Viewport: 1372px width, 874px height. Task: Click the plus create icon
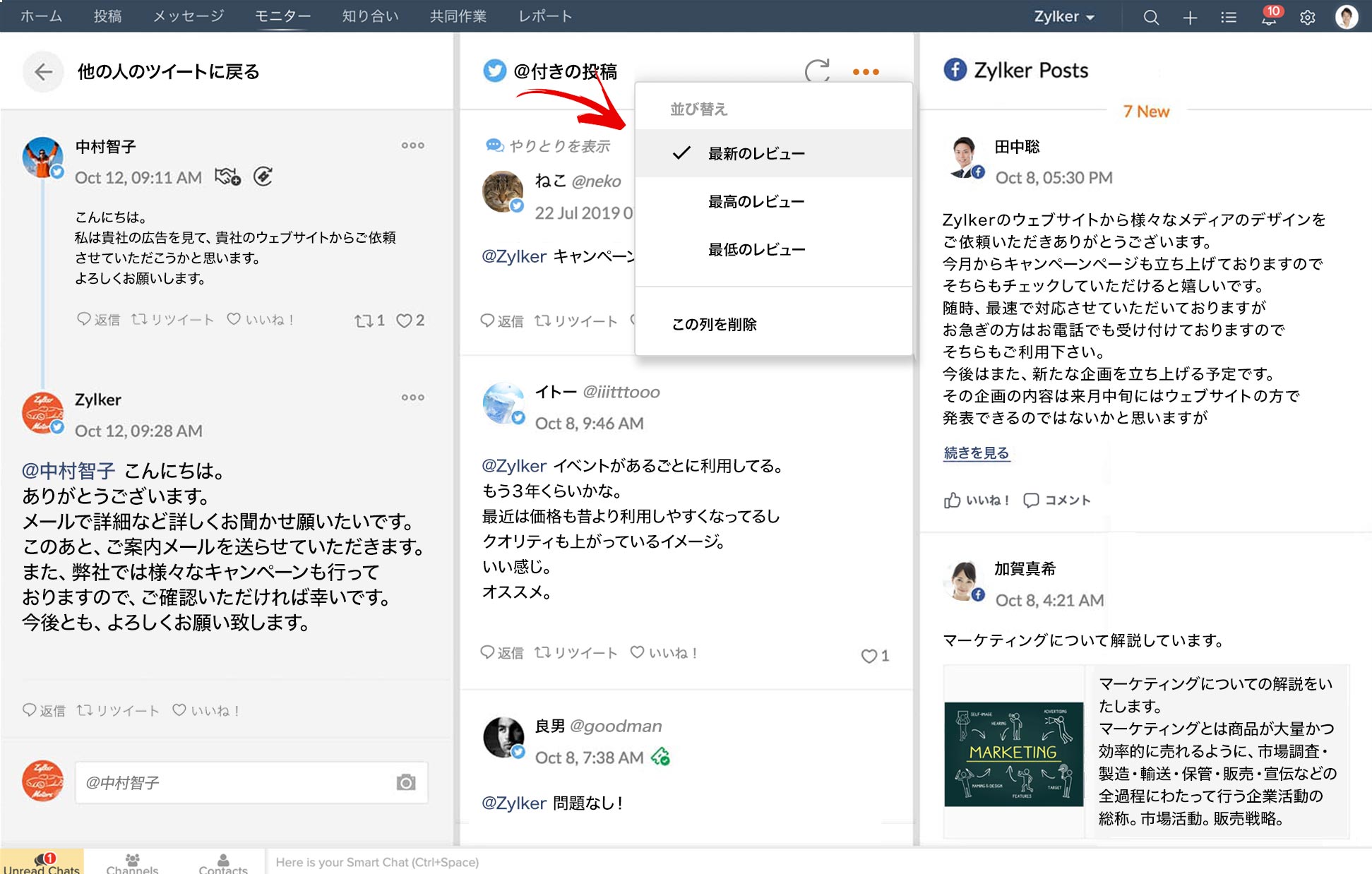tap(1190, 18)
